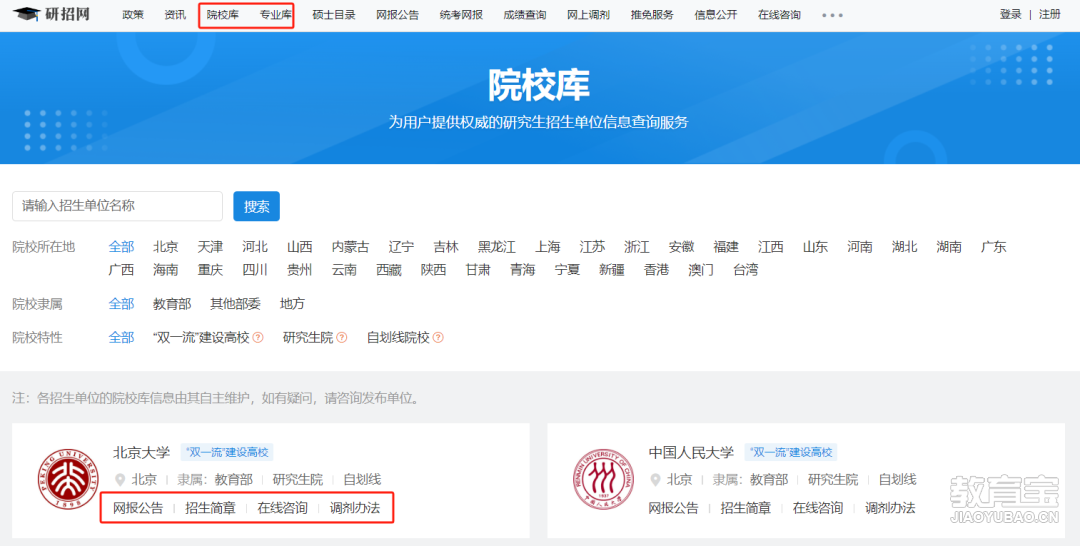The height and width of the screenshot is (546, 1080).
Task: Filter schools by 山西
Action: [300, 246]
